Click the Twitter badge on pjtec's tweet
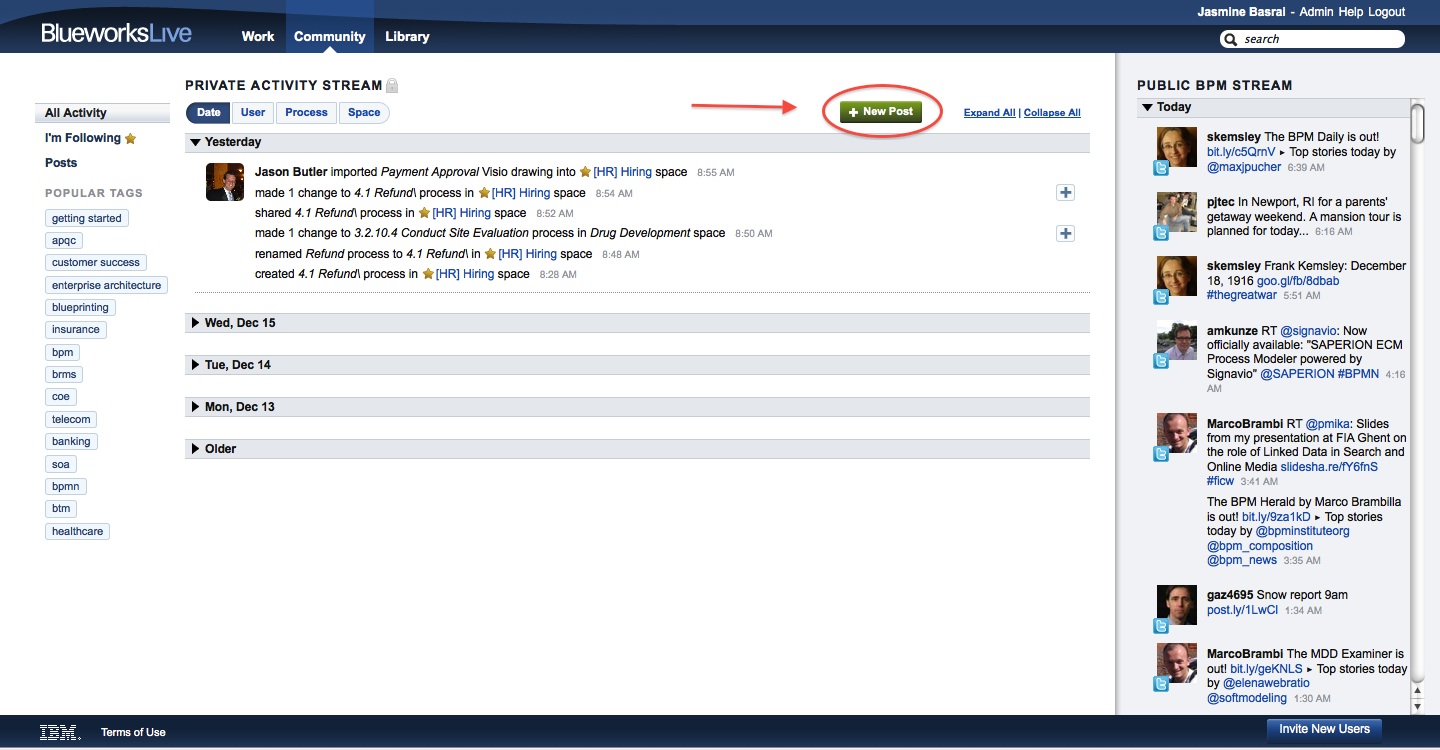This screenshot has height=750, width=1440. 1161,233
